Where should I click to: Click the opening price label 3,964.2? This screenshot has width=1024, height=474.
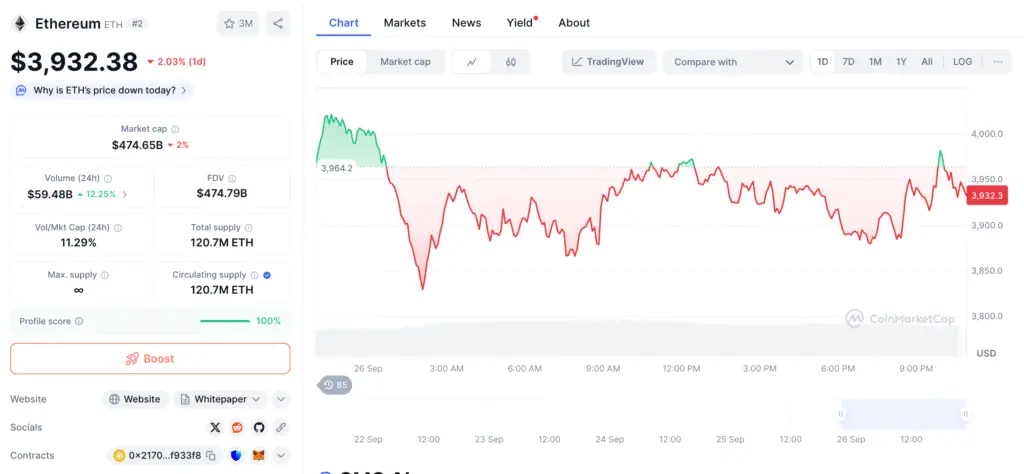(337, 168)
